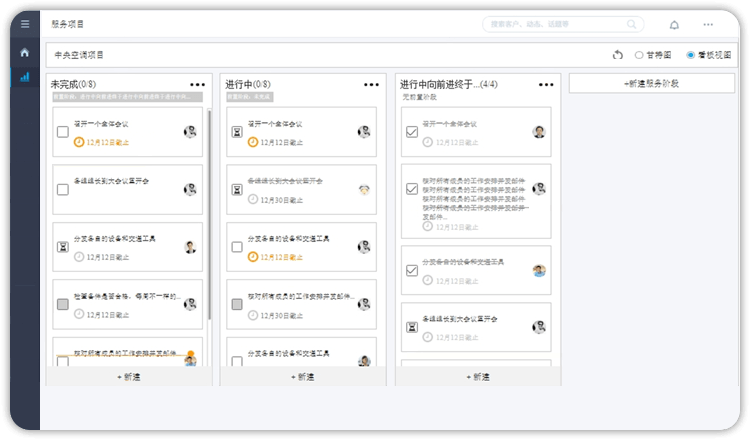This screenshot has height=440, width=750.
Task: Click avatar on 进行中 card 各组组长到大会议室开会
Action: pyautogui.click(x=364, y=190)
